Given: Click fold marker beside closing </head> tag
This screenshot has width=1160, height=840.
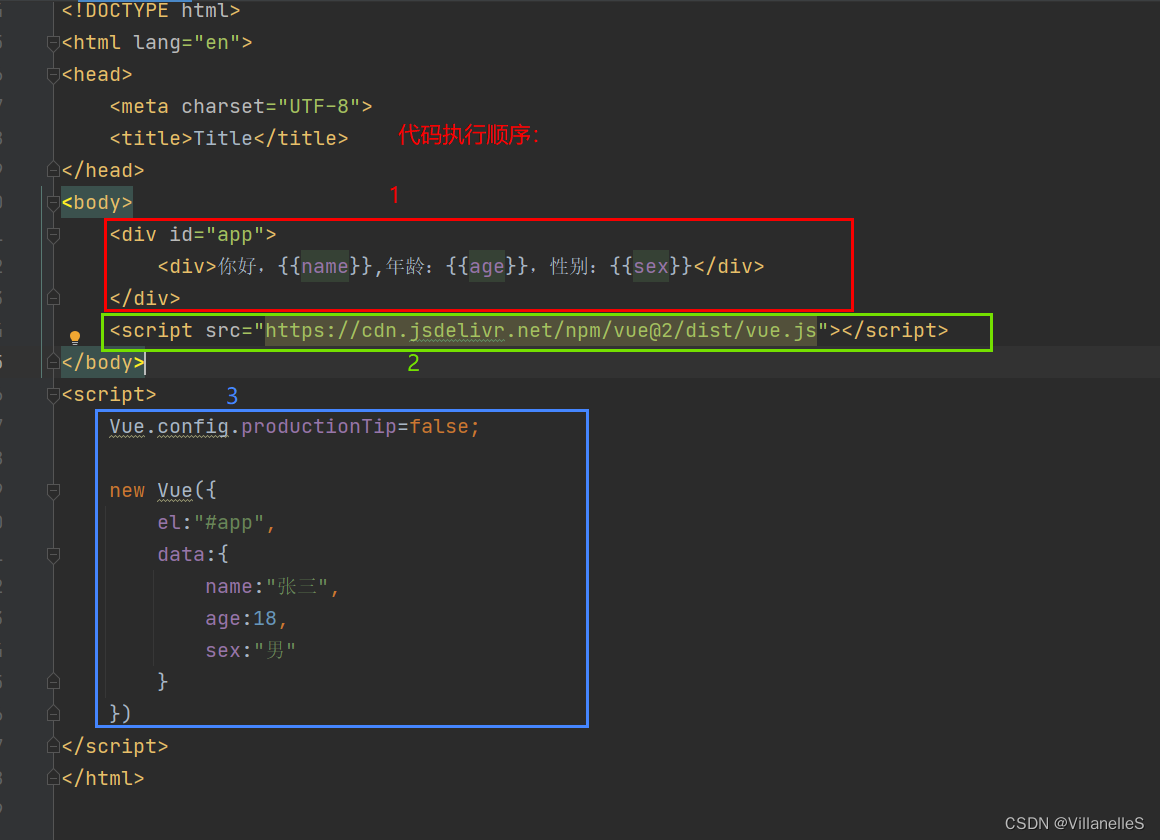Looking at the screenshot, I should (53, 170).
